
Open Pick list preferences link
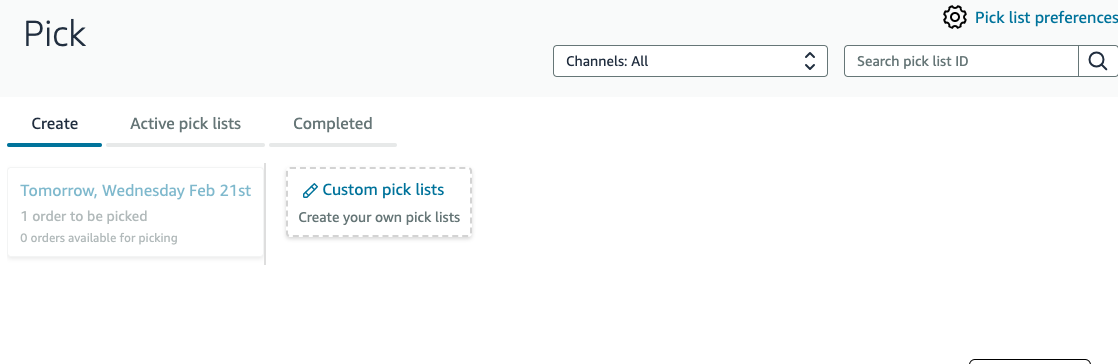(x=1046, y=18)
